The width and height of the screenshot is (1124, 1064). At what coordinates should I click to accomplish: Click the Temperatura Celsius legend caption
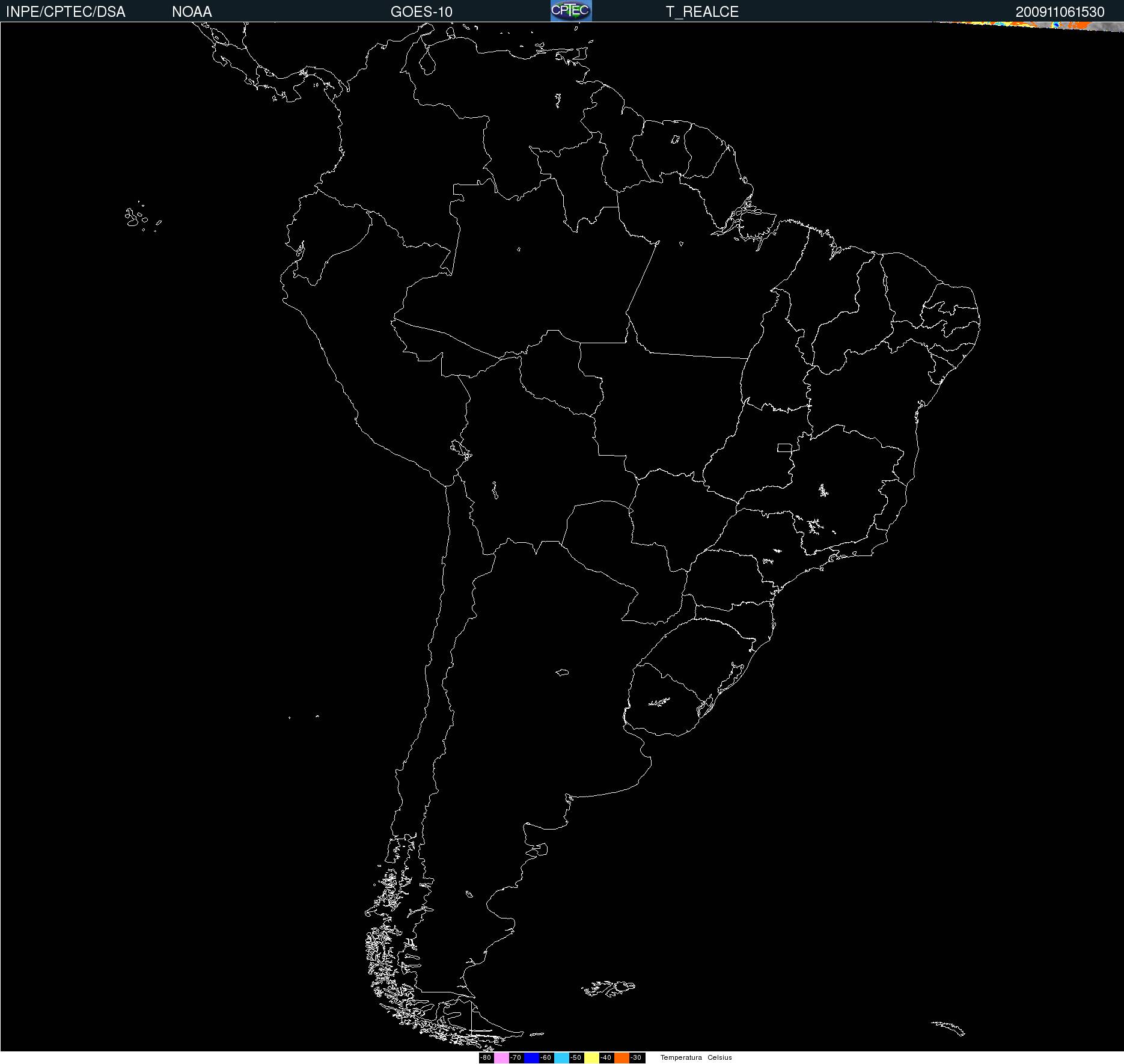pos(696,1057)
